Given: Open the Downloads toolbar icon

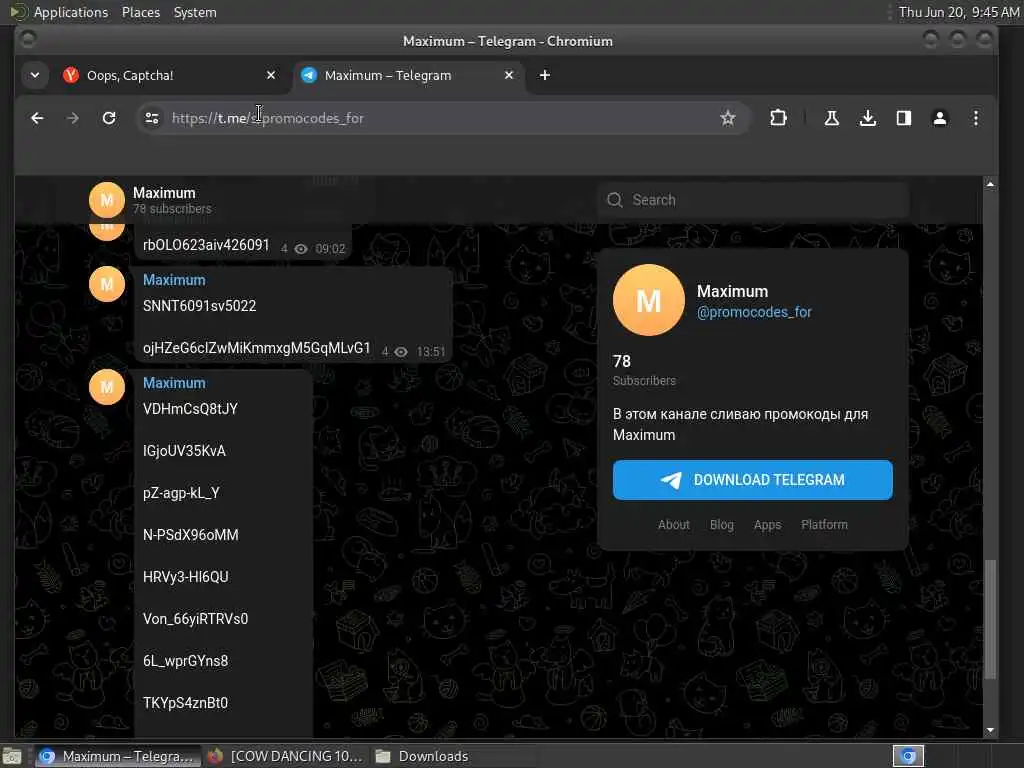Looking at the screenshot, I should 867,118.
